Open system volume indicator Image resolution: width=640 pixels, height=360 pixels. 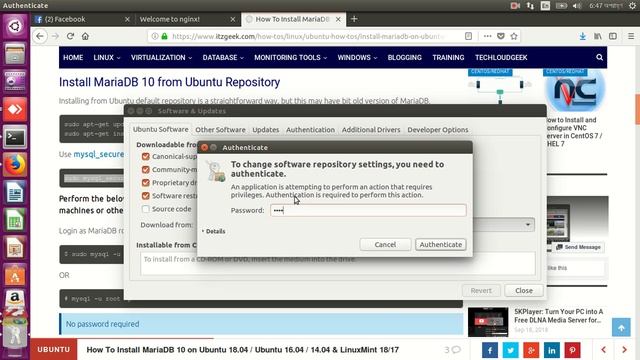pos(577,6)
